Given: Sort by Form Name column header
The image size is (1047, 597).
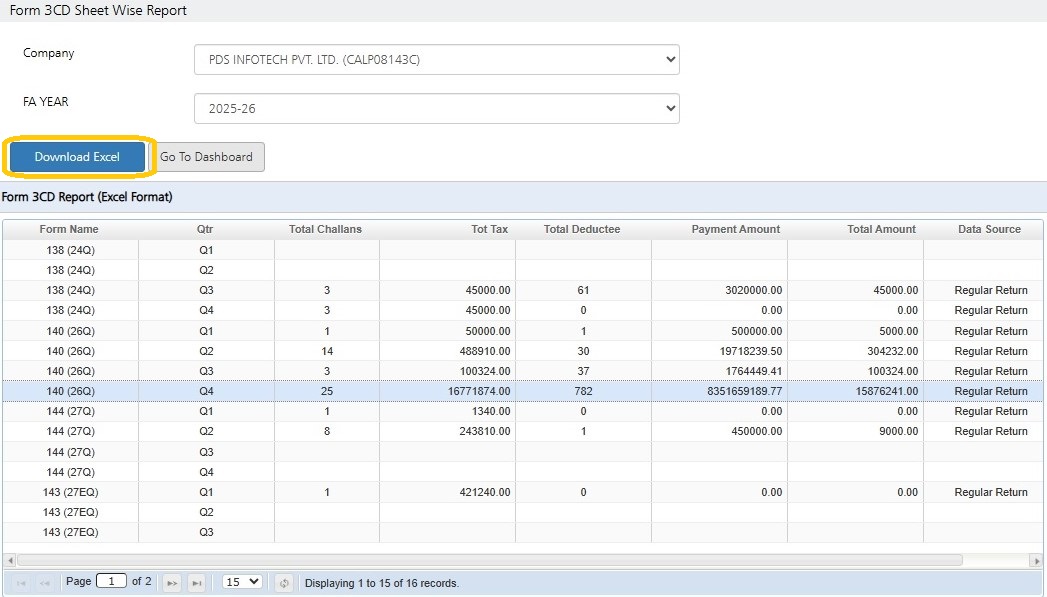Looking at the screenshot, I should click(69, 229).
